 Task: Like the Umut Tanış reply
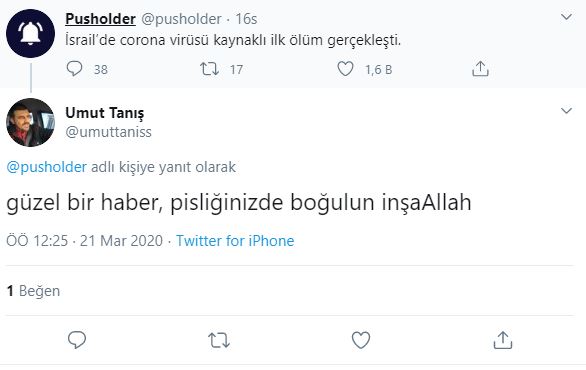[361, 340]
